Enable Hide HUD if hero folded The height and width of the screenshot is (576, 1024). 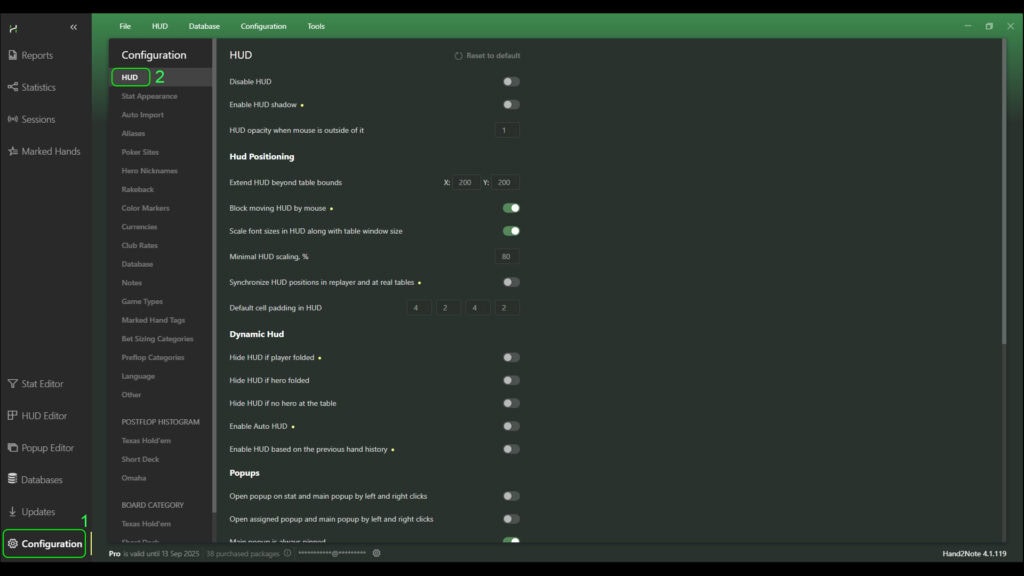[x=511, y=380]
